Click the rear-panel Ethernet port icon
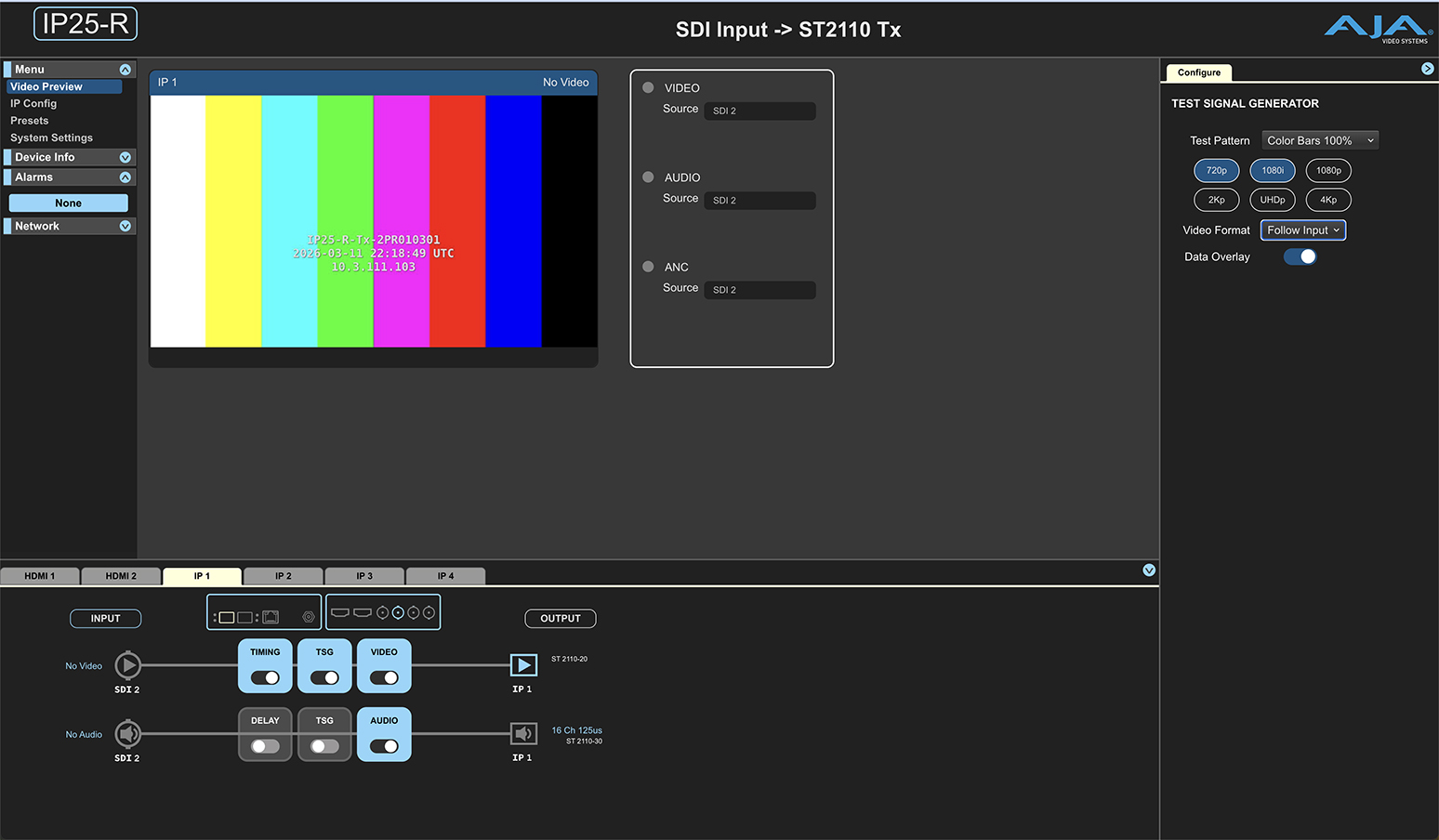The image size is (1439, 840). [271, 617]
